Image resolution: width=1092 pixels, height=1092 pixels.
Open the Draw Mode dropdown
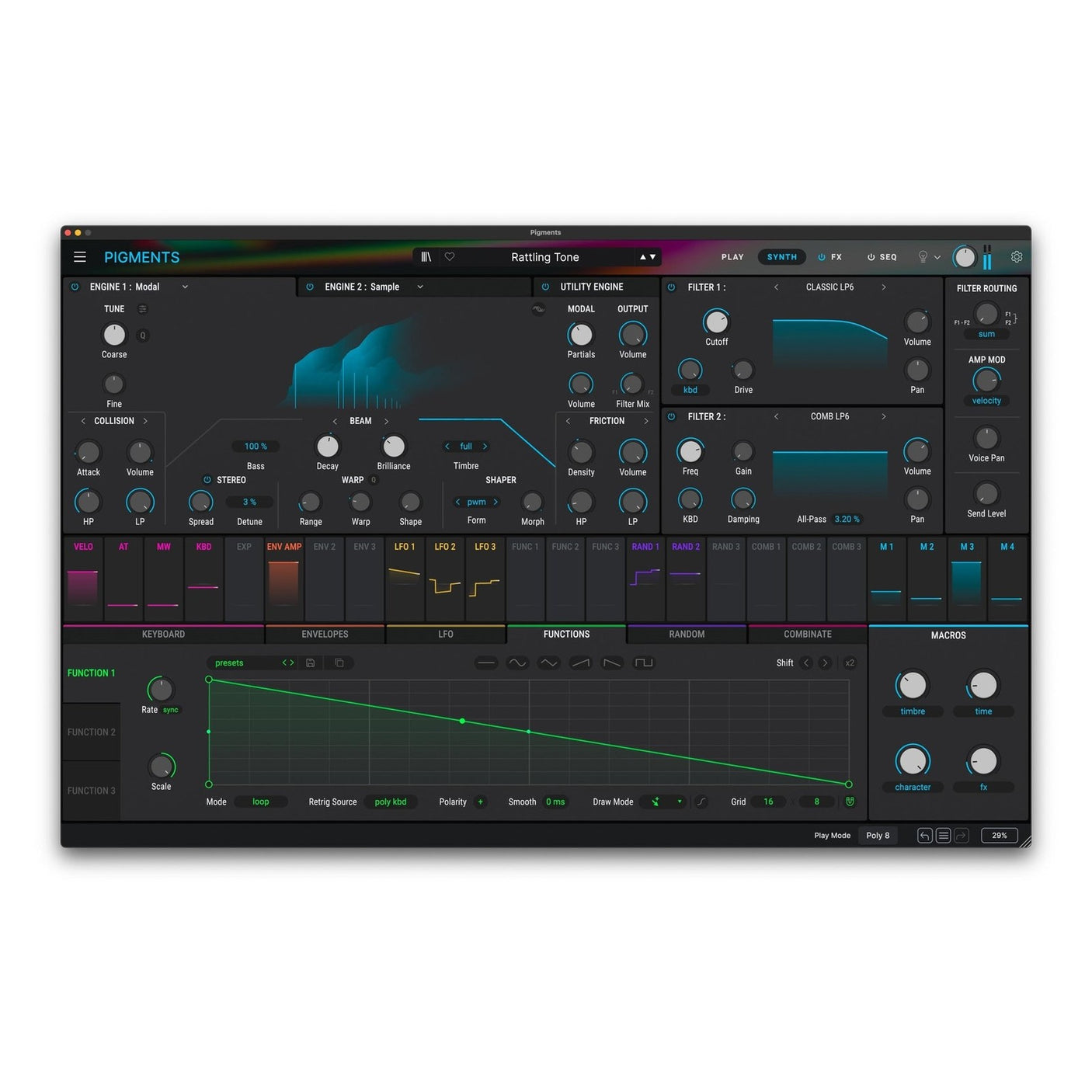[x=664, y=802]
